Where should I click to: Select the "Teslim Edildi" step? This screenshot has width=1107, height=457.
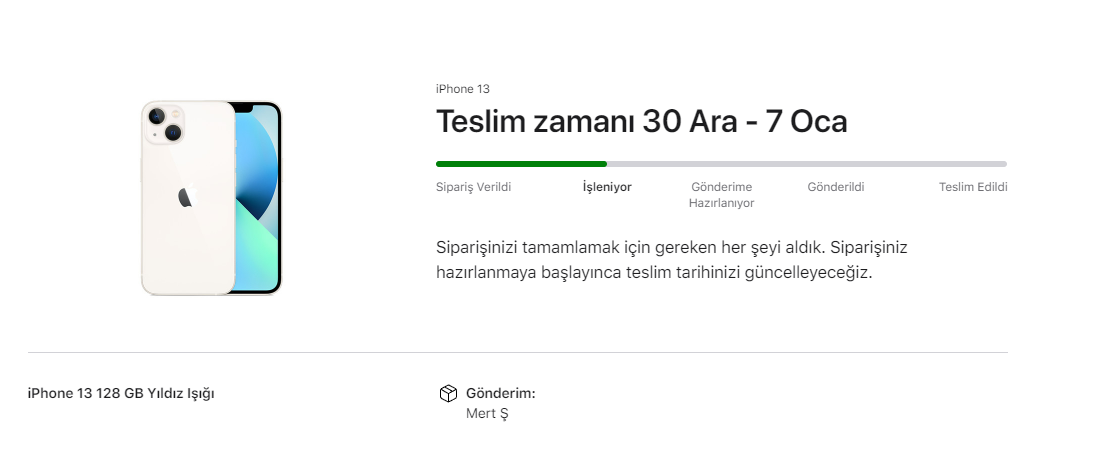(973, 187)
